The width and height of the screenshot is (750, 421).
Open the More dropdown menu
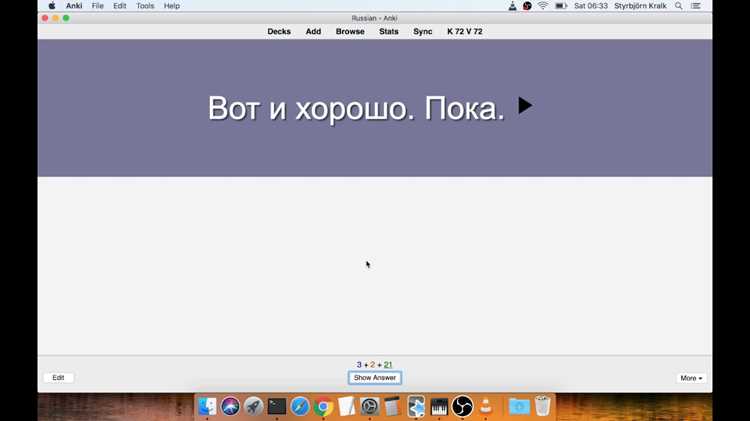tap(691, 378)
